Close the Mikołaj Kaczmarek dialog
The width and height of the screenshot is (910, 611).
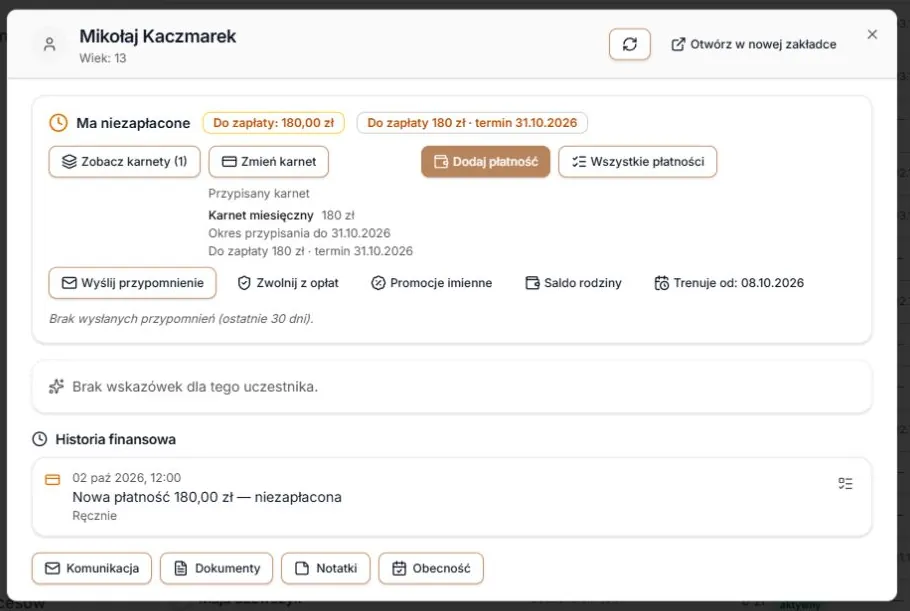pos(872,34)
